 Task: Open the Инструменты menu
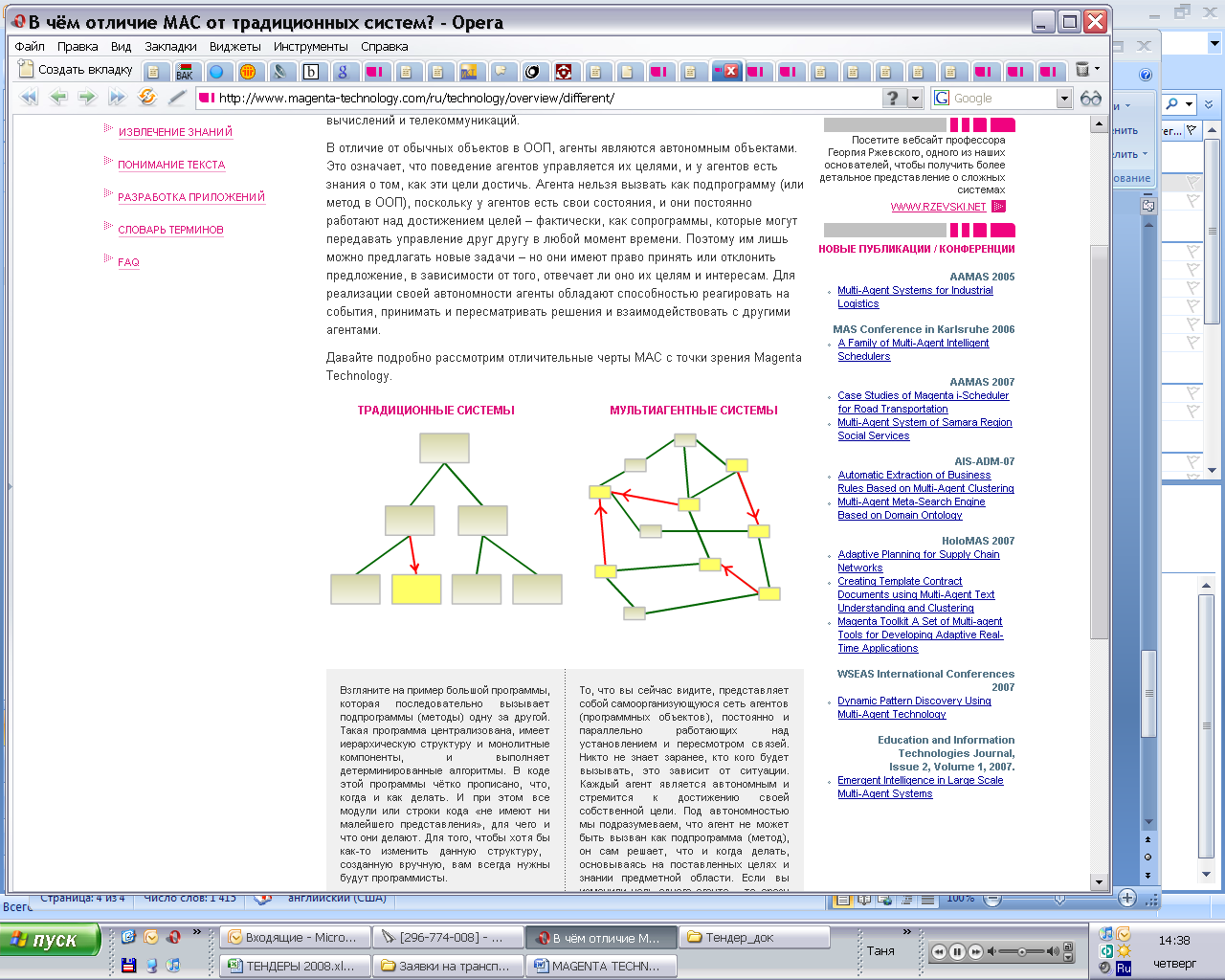tap(310, 46)
